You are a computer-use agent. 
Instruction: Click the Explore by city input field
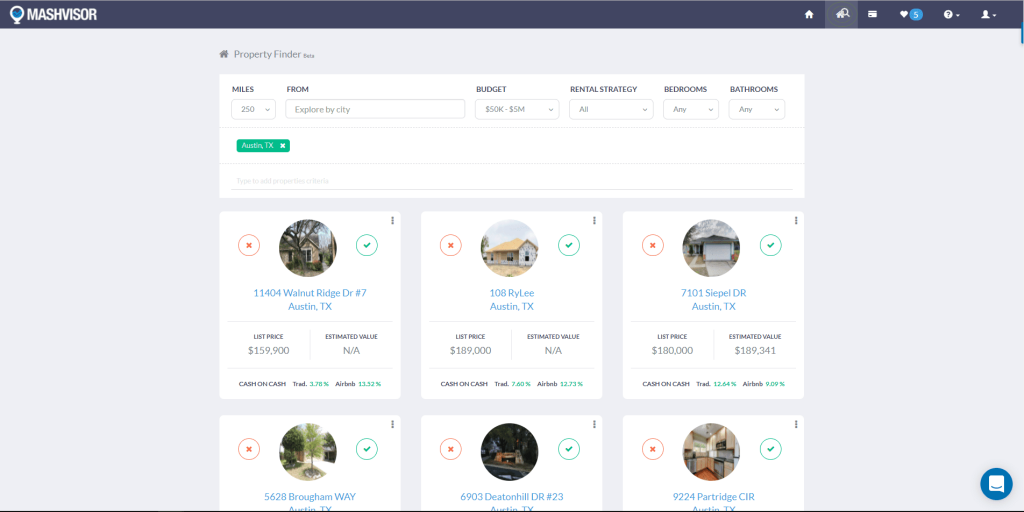[x=375, y=109]
